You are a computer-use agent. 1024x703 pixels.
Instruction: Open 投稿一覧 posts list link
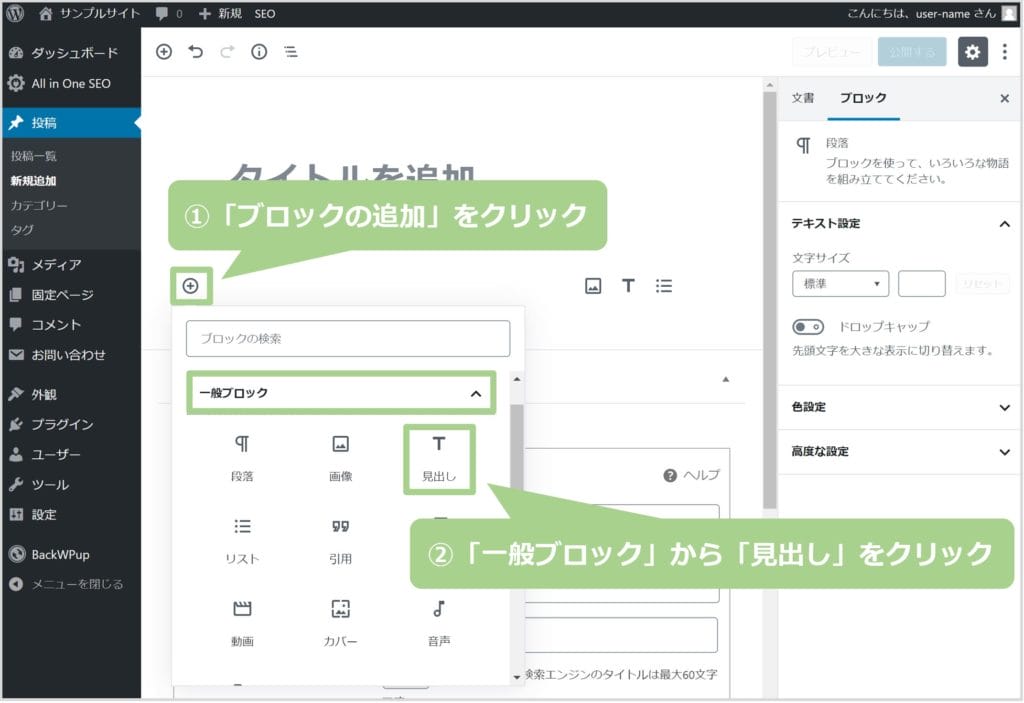[x=34, y=156]
